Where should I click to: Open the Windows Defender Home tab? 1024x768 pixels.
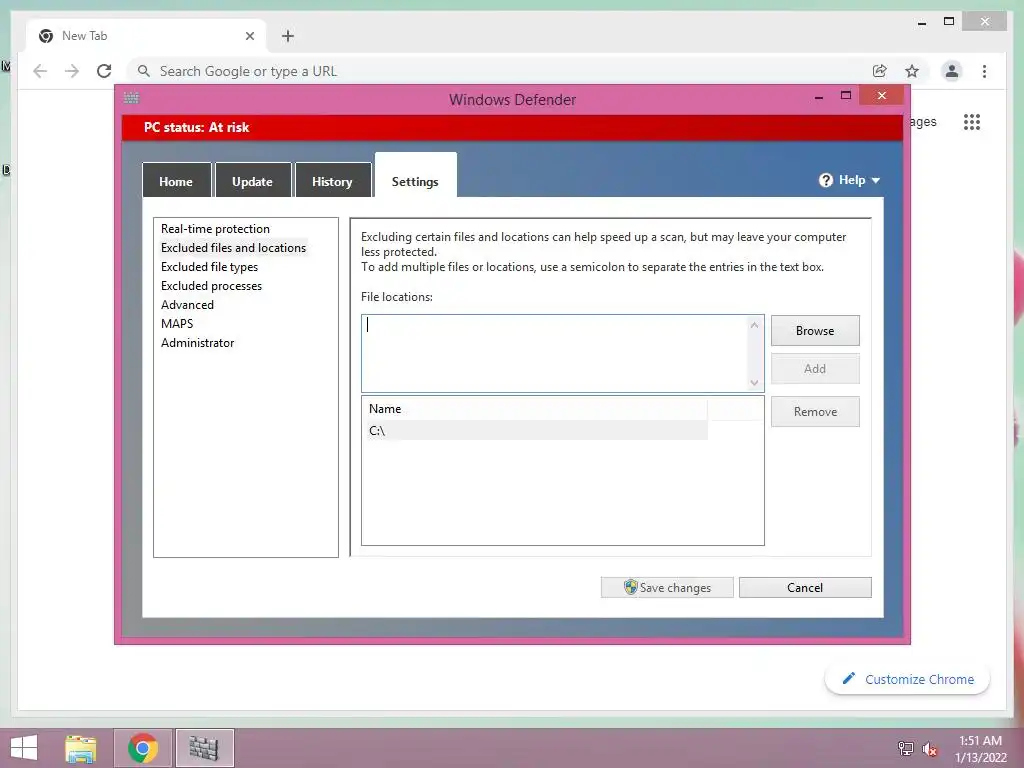pyautogui.click(x=176, y=181)
